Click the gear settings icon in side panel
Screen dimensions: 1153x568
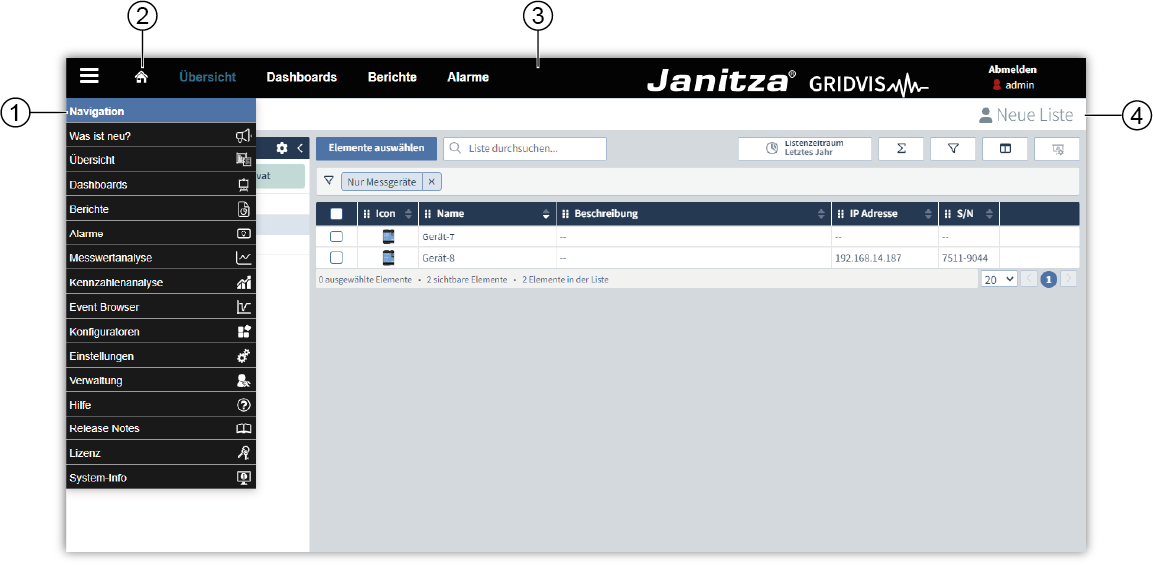pos(282,148)
